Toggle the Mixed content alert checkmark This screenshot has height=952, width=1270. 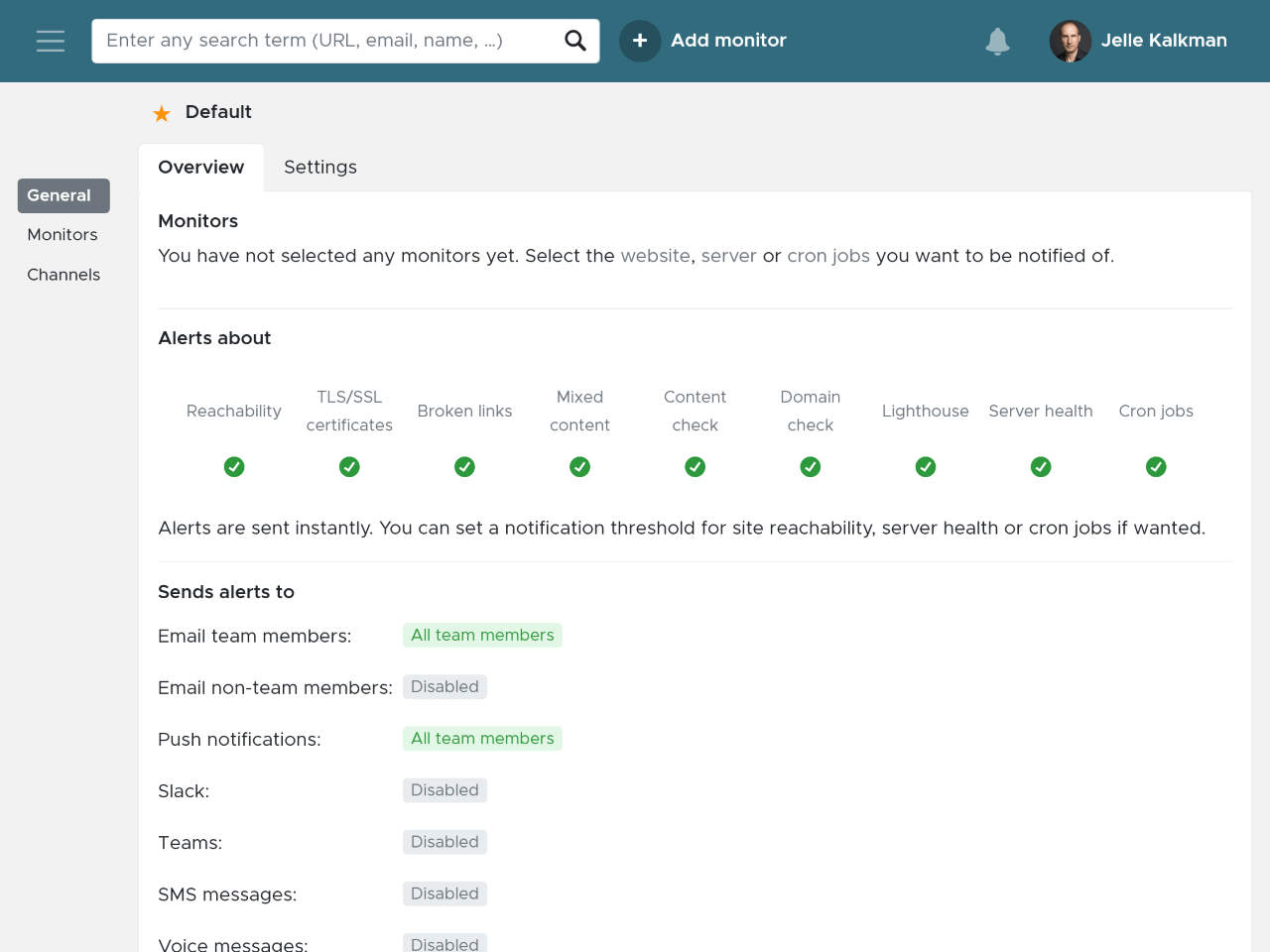[x=579, y=466]
